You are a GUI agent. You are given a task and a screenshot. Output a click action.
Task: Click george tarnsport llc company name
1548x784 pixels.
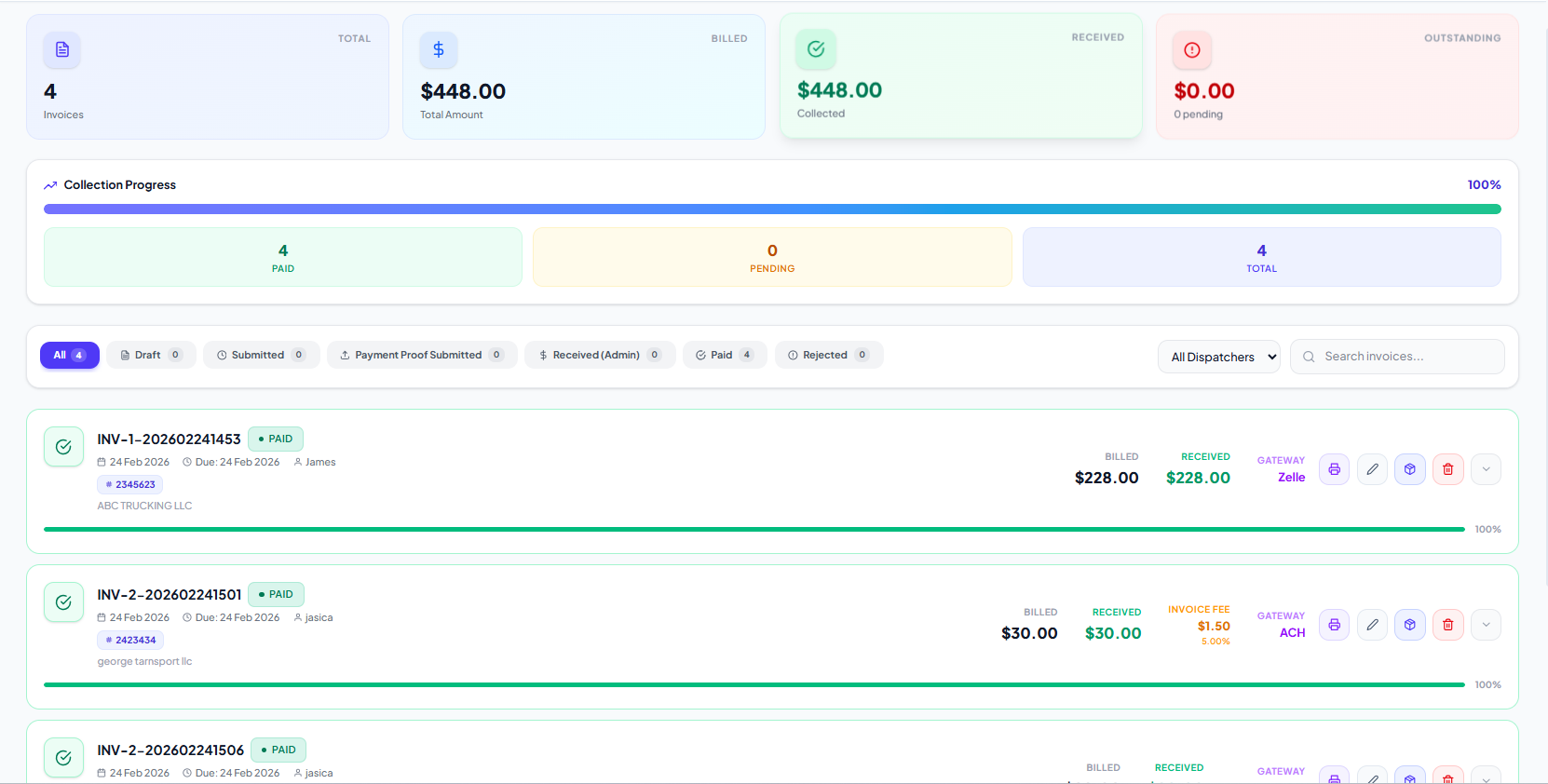point(144,661)
